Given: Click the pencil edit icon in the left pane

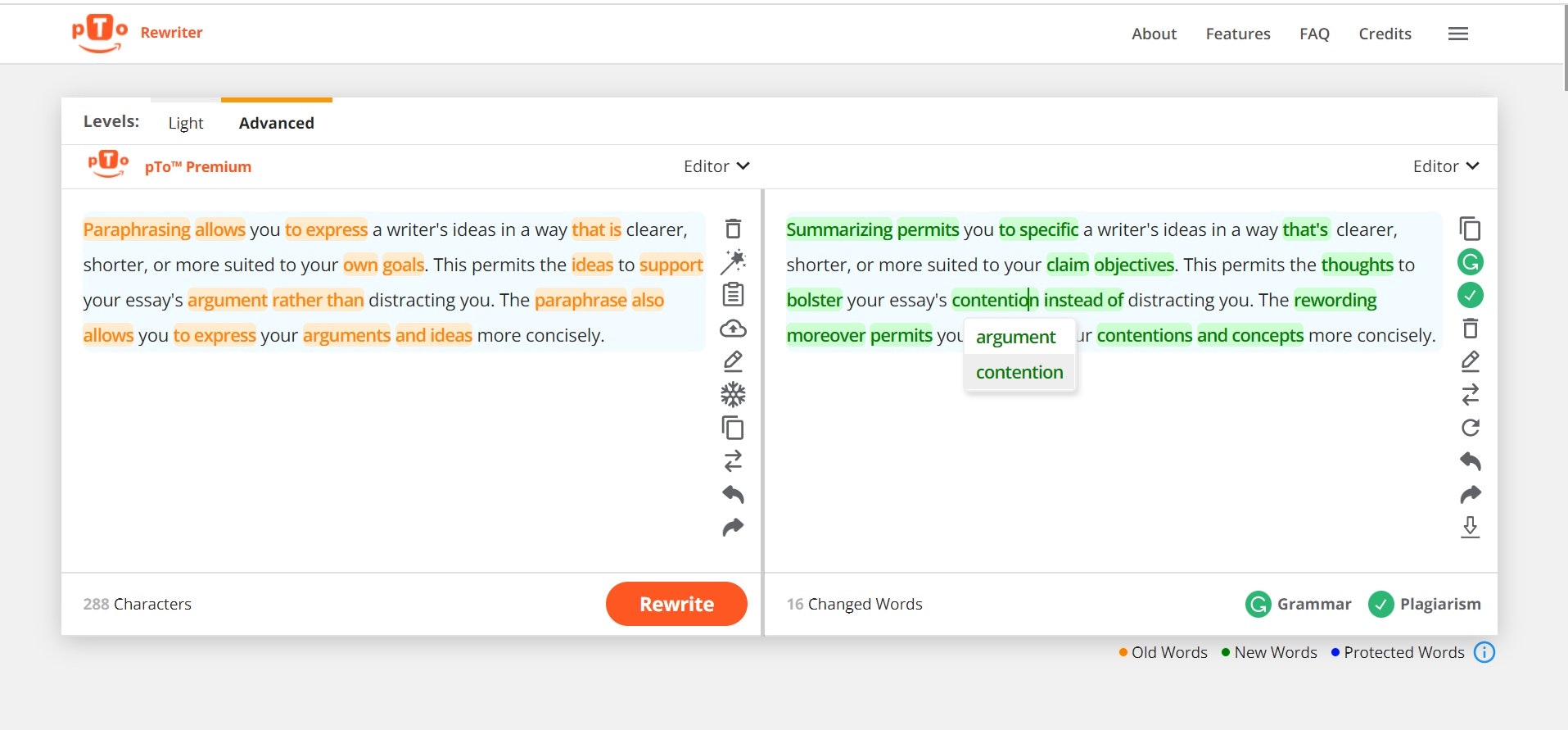Looking at the screenshot, I should pos(733,361).
